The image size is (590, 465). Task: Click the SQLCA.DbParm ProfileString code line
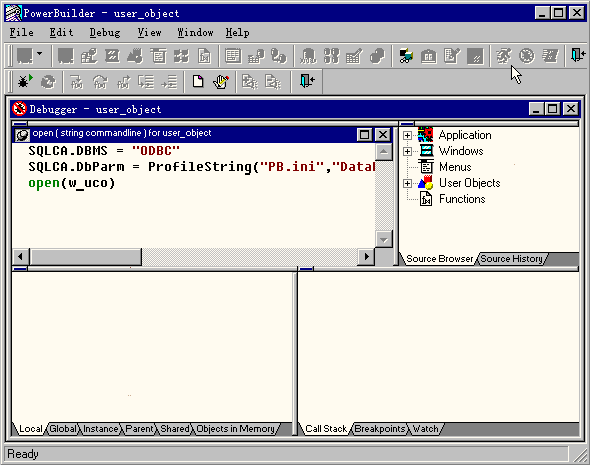tap(202, 167)
